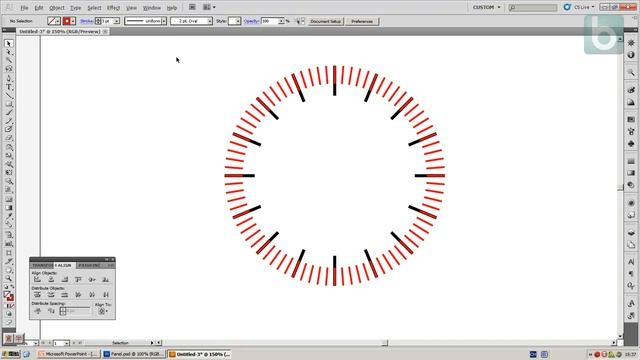Image resolution: width=640 pixels, height=360 pixels.
Task: Open the stroke color dropdown in control bar
Action: [x=73, y=21]
